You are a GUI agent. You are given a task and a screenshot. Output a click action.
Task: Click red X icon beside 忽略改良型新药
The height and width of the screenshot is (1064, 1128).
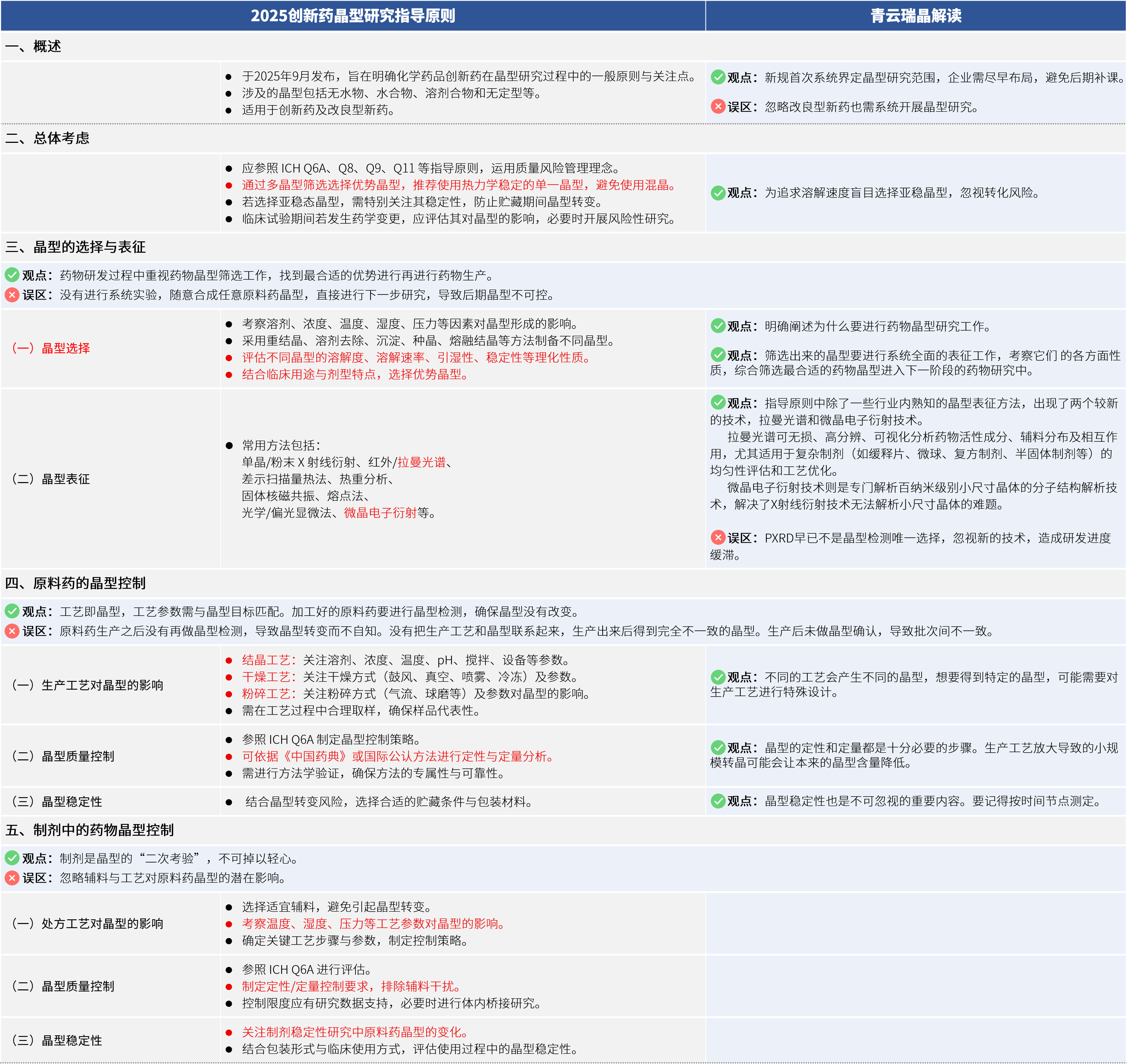coord(718,106)
